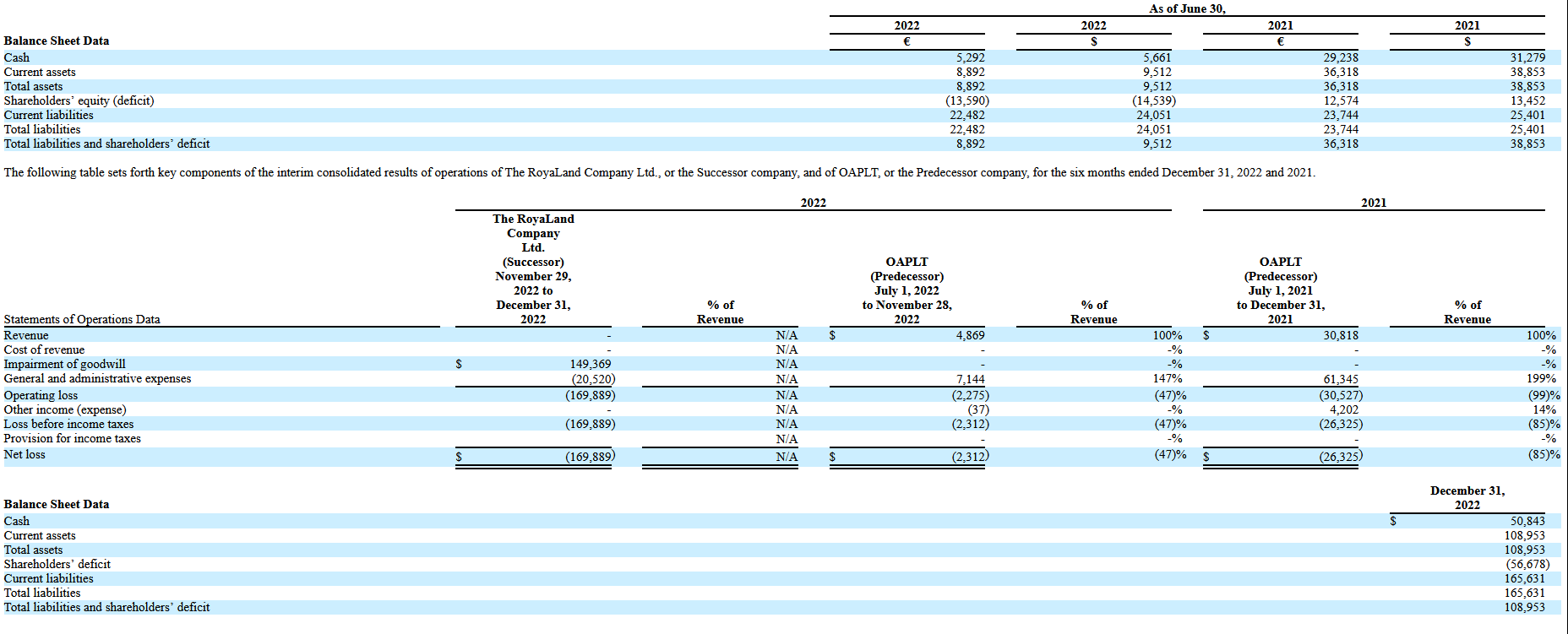Click the 'Impairment of goodwill' row label
Viewport: 1568px width, 634px height.
pyautogui.click(x=64, y=364)
